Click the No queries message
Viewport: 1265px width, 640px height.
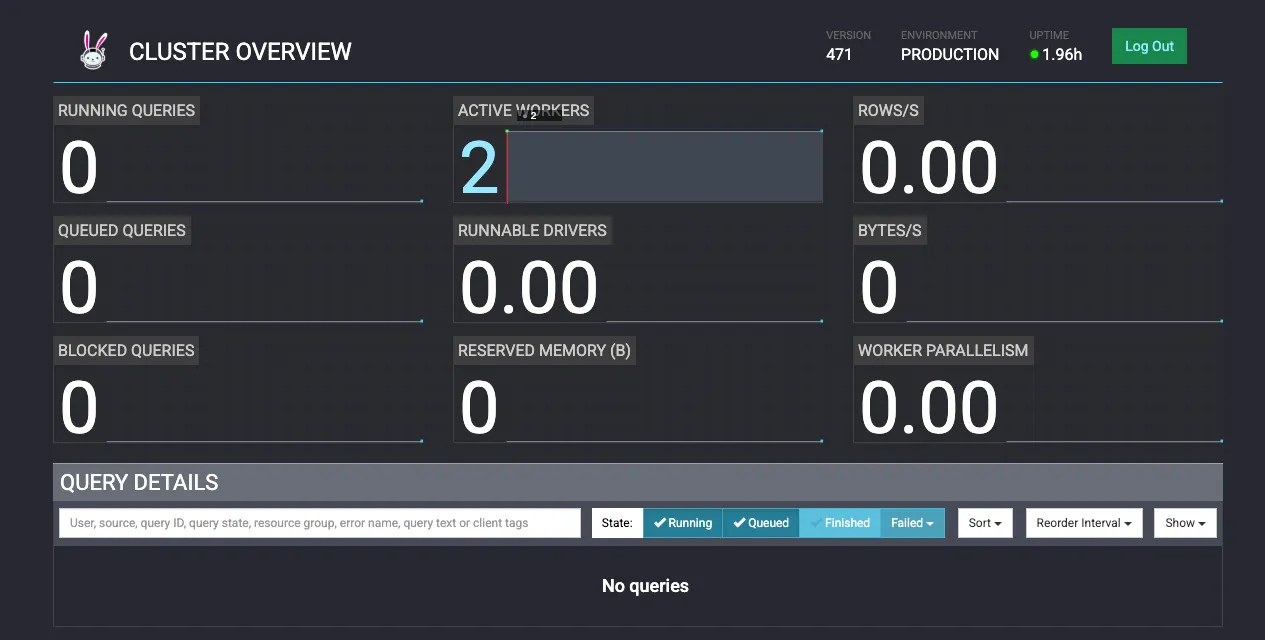pyautogui.click(x=645, y=586)
